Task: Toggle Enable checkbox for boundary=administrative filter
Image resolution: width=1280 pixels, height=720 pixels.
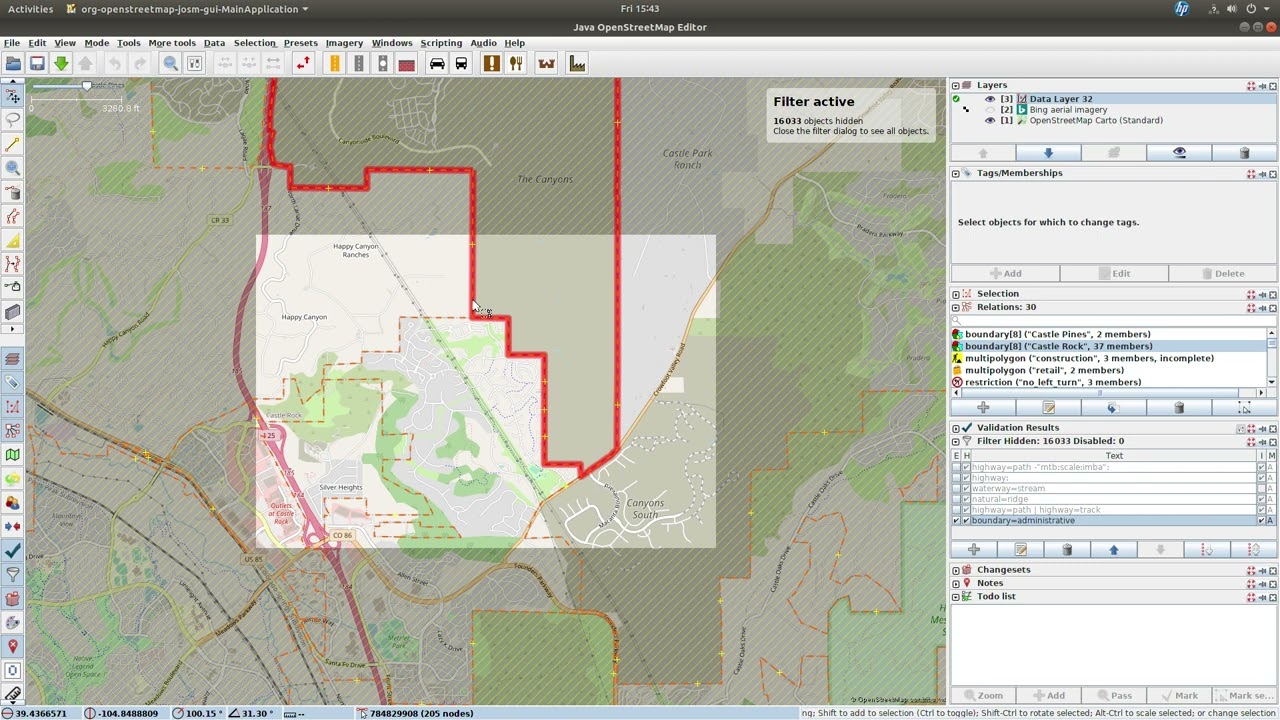Action: coord(956,520)
